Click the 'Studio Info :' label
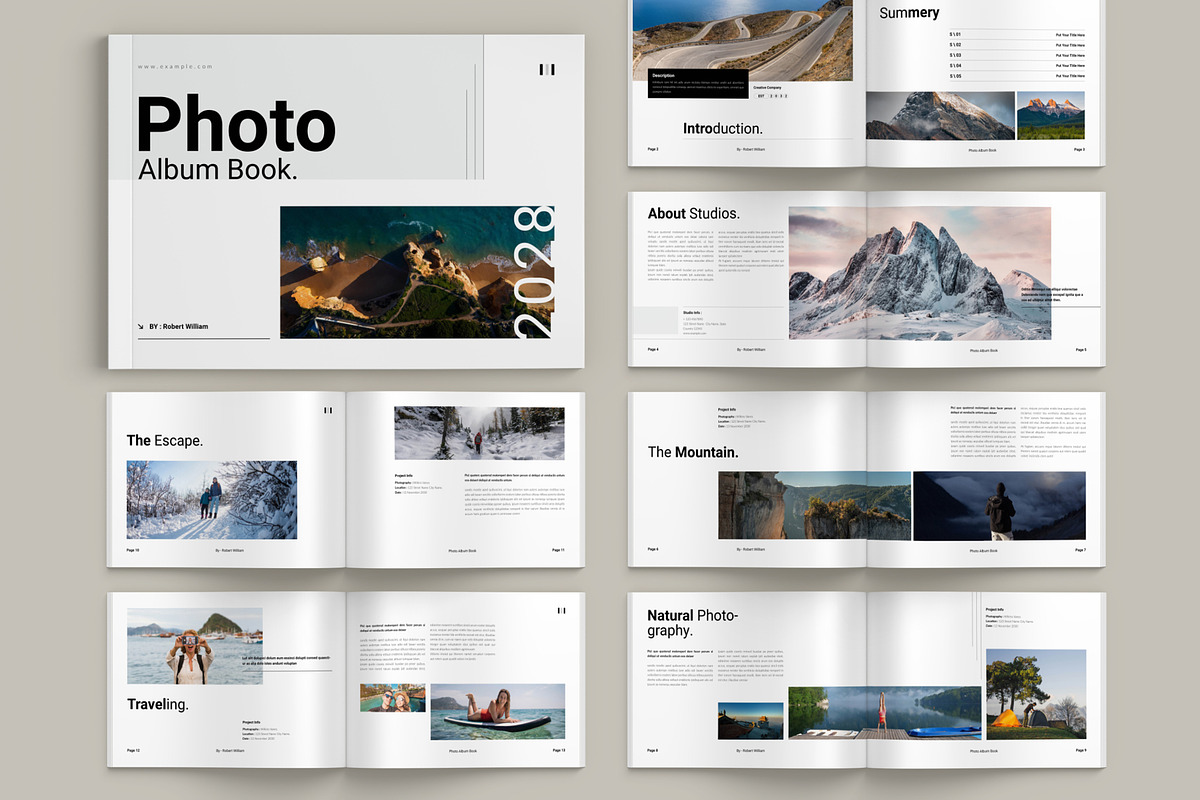The image size is (1200, 800). tap(693, 312)
